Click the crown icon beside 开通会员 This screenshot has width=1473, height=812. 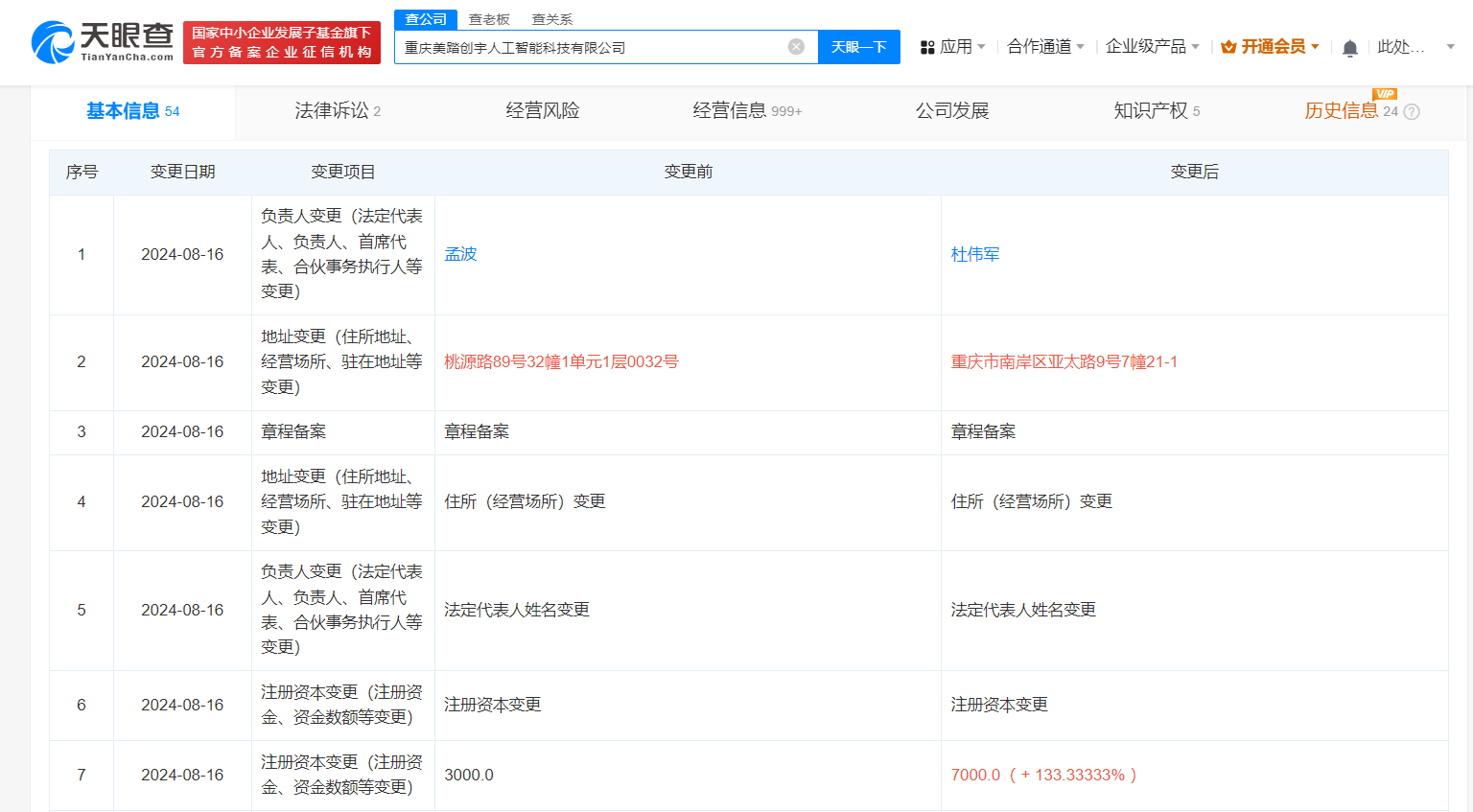pos(1227,45)
